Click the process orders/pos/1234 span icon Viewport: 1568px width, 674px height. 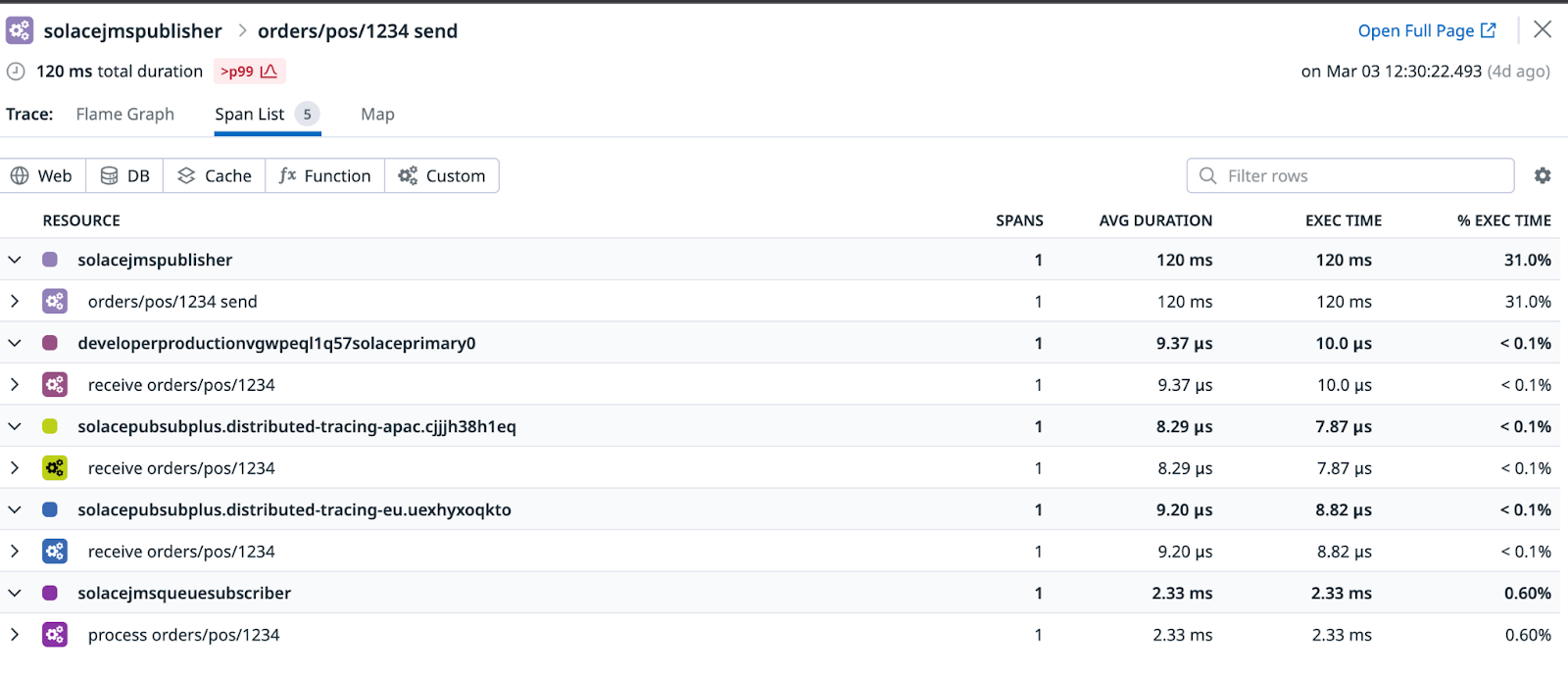point(55,635)
